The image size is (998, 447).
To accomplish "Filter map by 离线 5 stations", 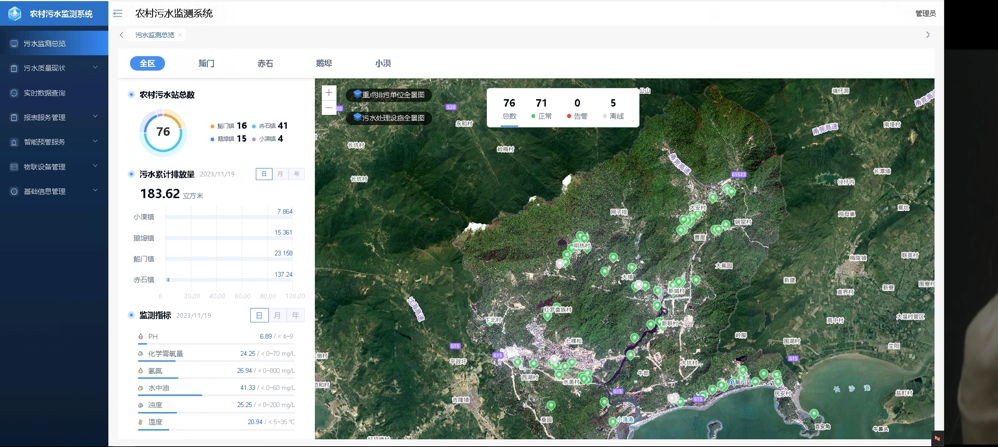I will 613,109.
